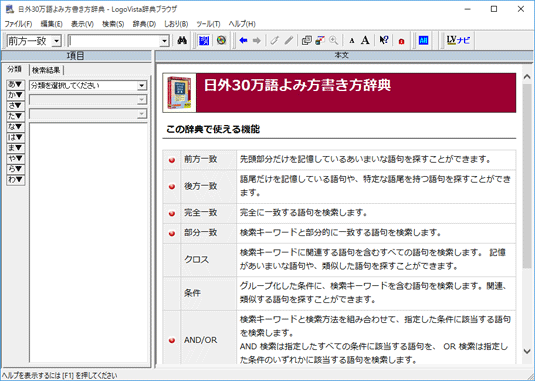This screenshot has height=381, width=535.
Task: Open the LVナビ toolbar button
Action: (x=458, y=41)
